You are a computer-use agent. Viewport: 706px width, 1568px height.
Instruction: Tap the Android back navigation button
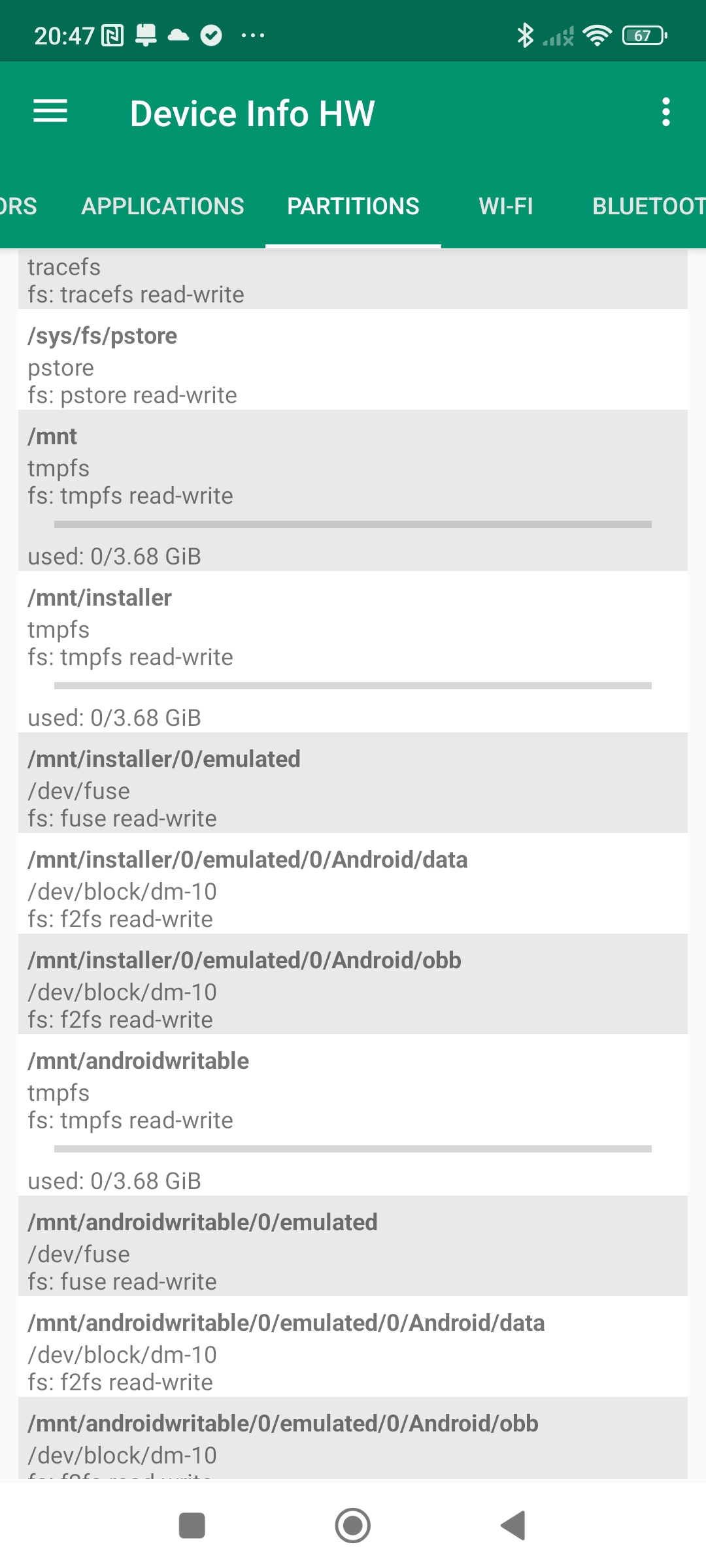(514, 1526)
